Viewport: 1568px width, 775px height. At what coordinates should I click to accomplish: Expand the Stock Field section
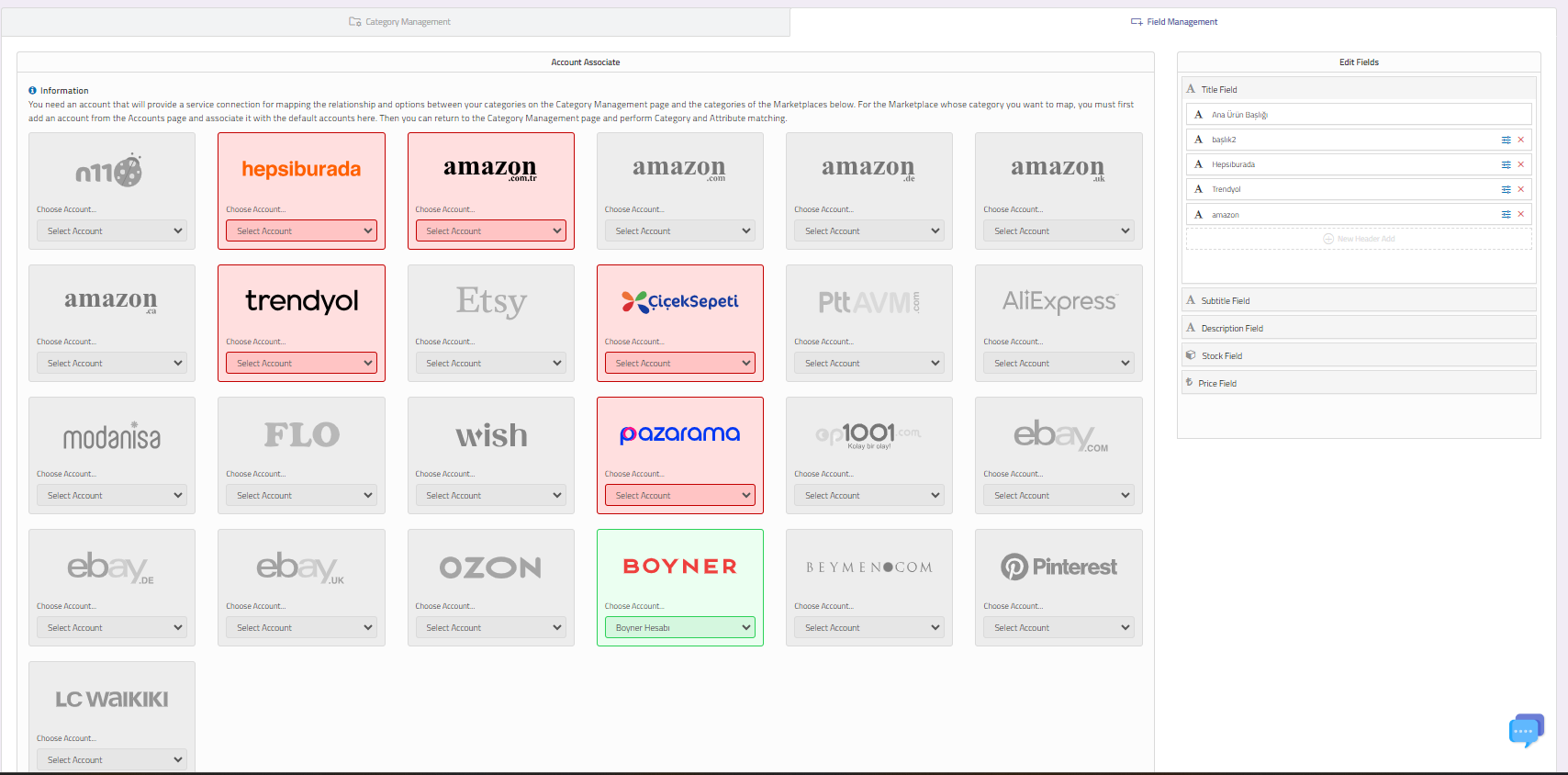(x=1359, y=355)
